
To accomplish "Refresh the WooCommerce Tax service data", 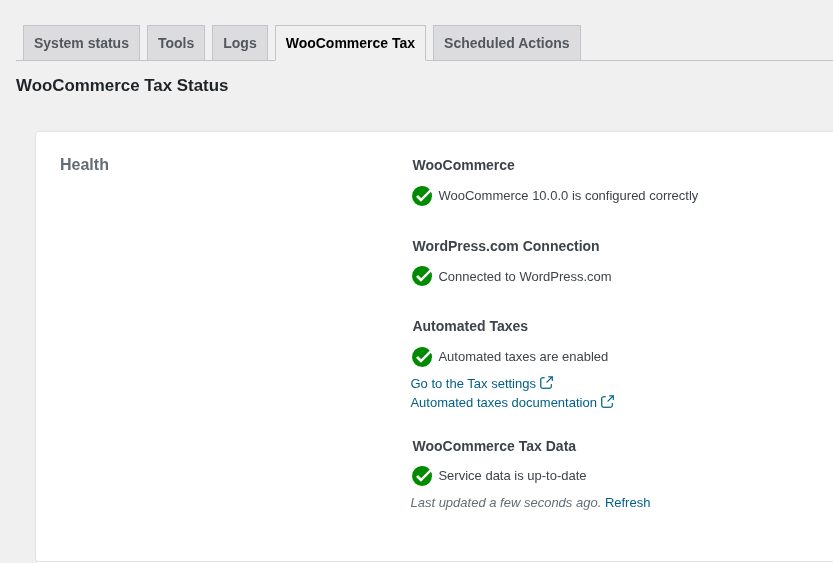I will pyautogui.click(x=627, y=503).
